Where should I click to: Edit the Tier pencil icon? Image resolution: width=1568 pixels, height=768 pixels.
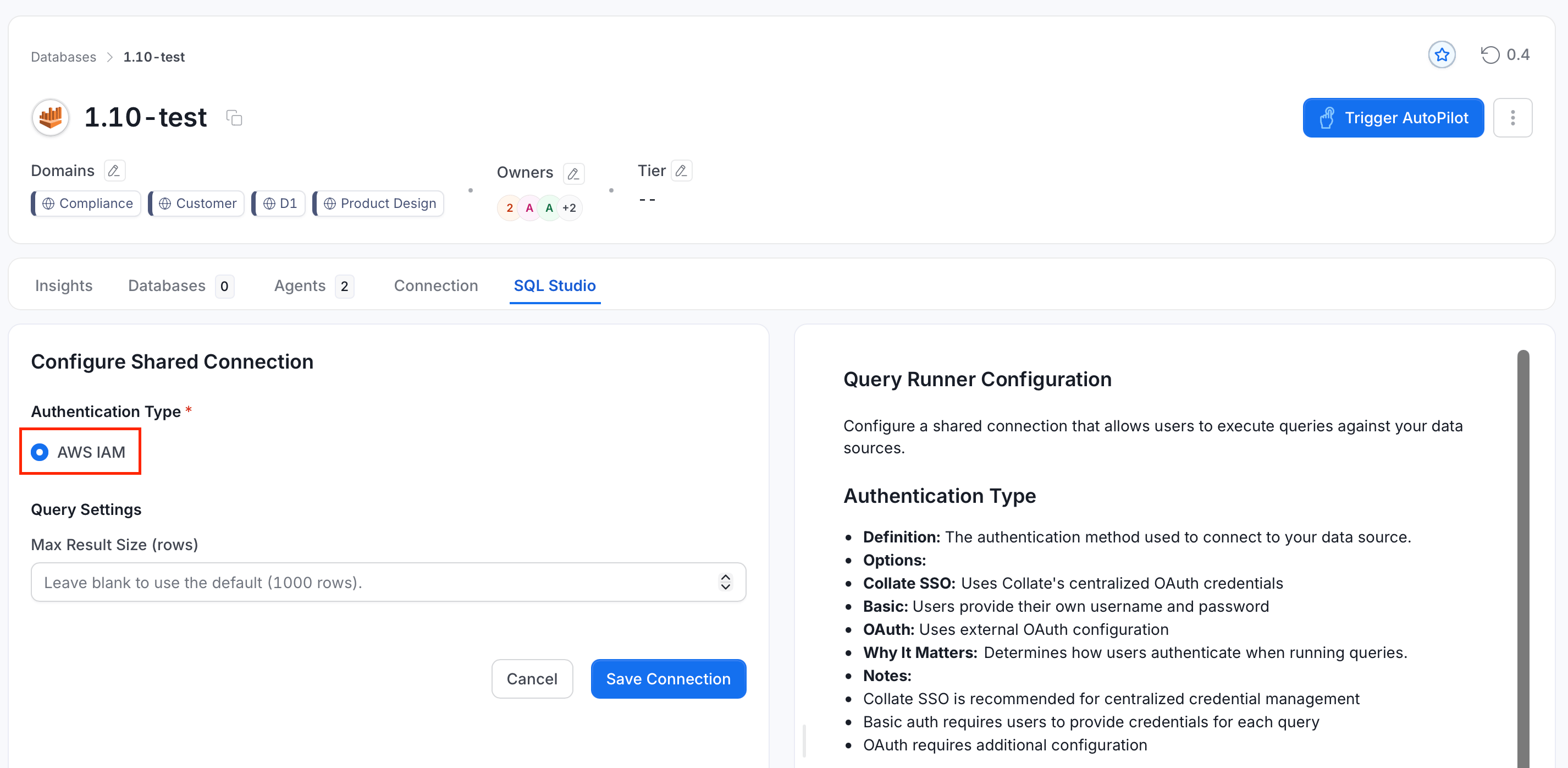(x=681, y=171)
